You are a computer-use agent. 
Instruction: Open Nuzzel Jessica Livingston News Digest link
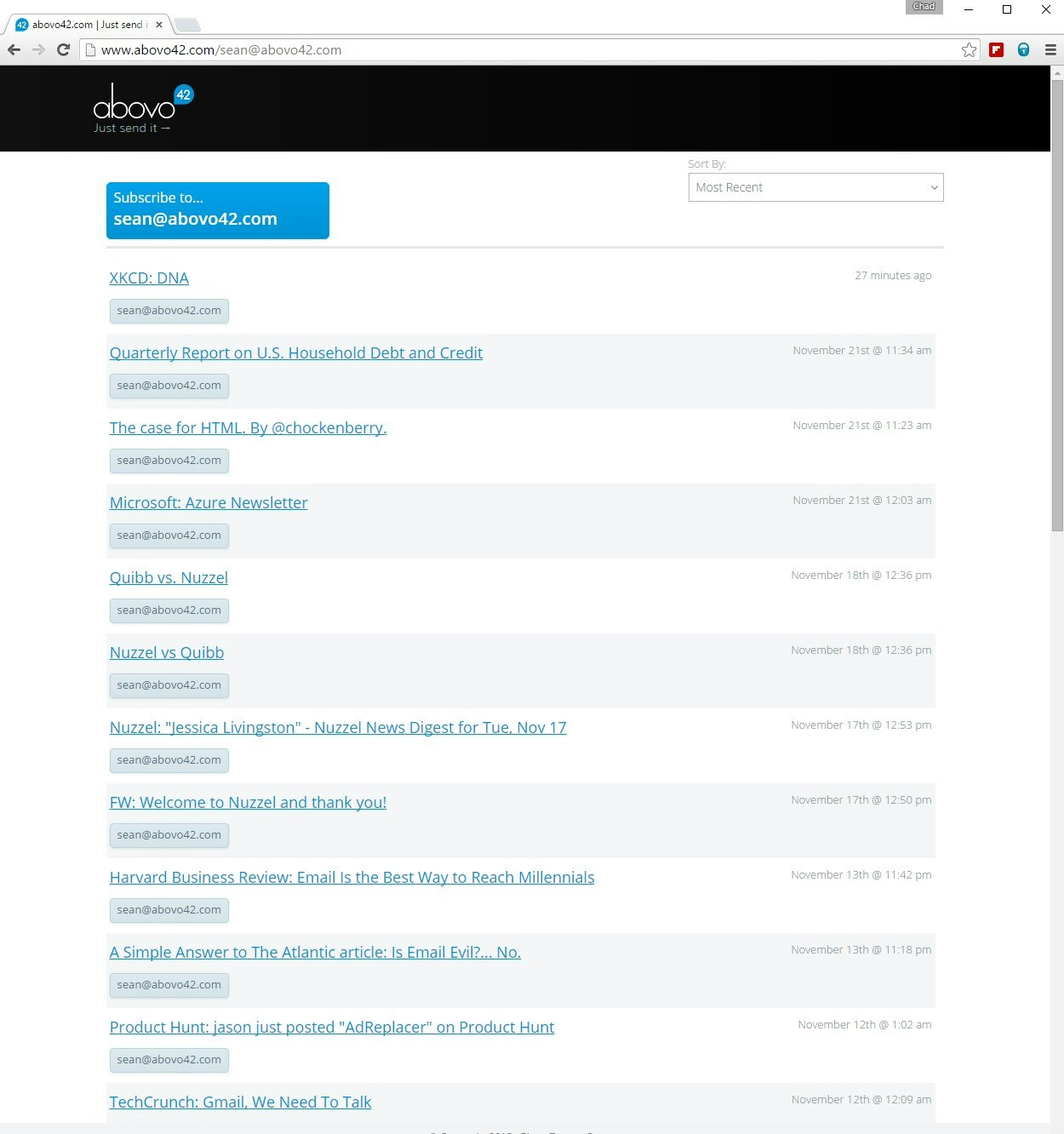tap(338, 728)
